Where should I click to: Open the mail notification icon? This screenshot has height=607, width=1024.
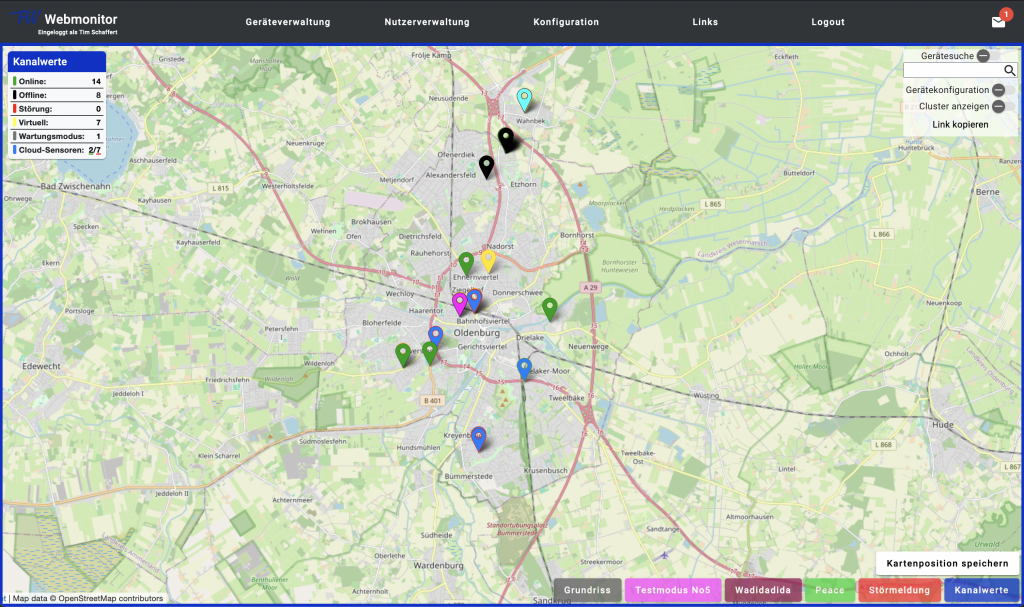point(998,21)
